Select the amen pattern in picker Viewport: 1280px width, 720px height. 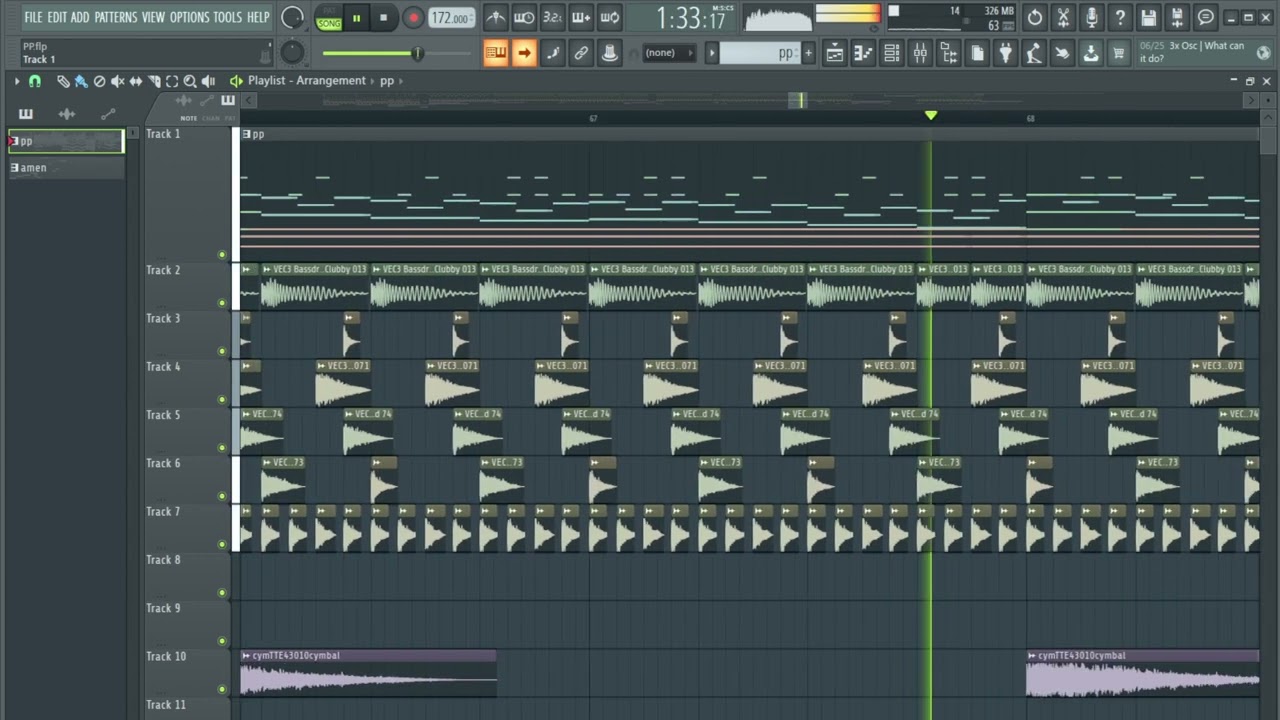[66, 168]
